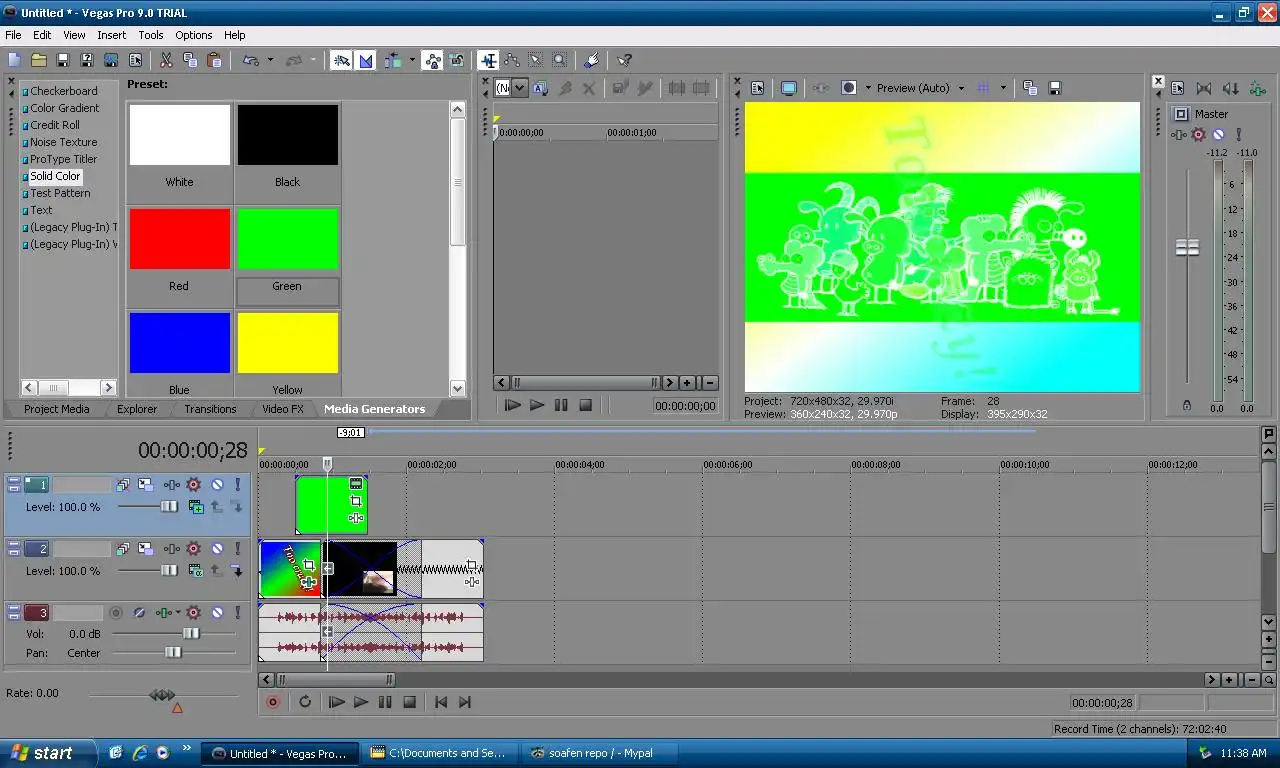Image resolution: width=1280 pixels, height=768 pixels.
Task: Open the Tools menu
Action: 151,35
